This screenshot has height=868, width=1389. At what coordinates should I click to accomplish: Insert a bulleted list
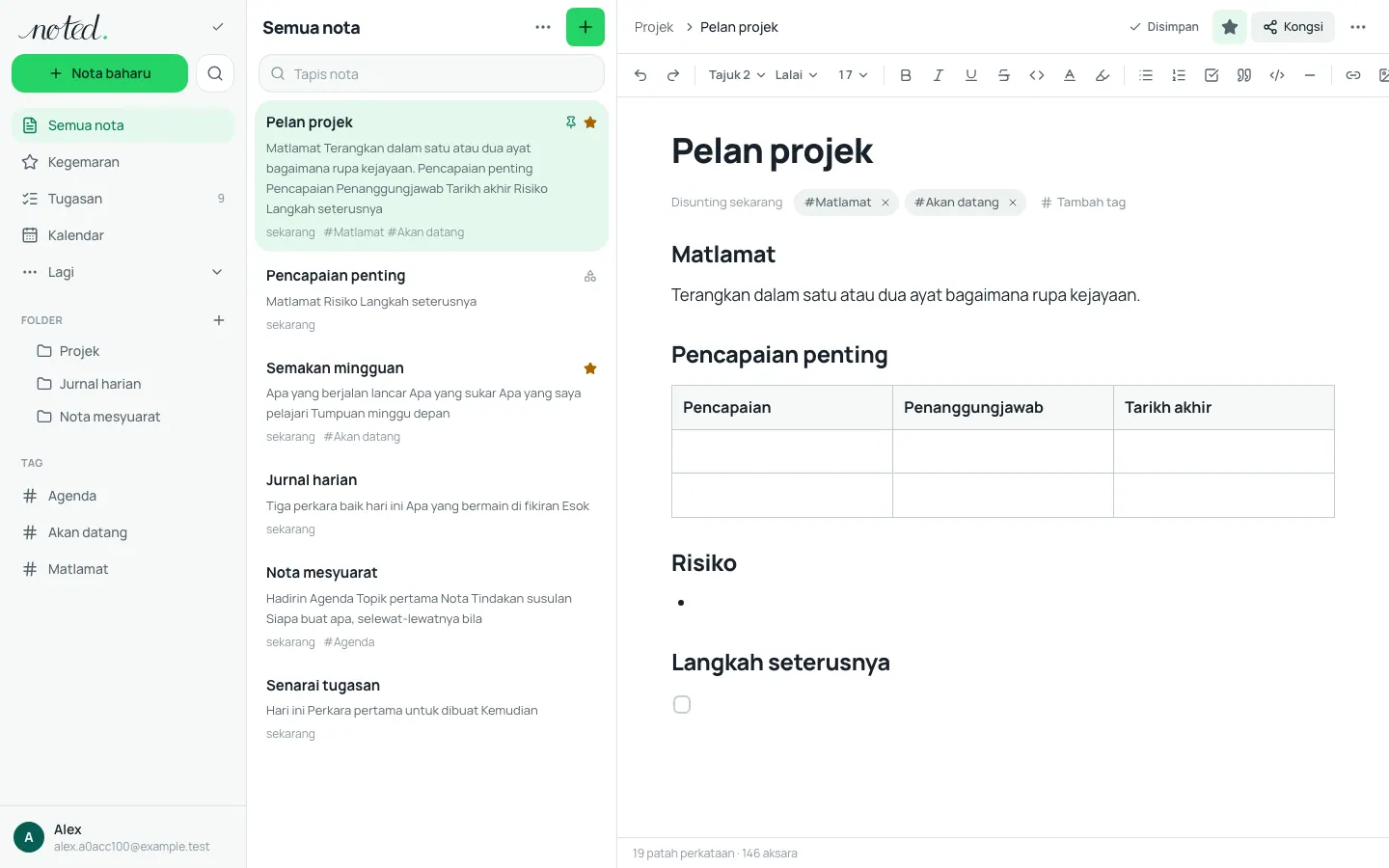(1146, 75)
